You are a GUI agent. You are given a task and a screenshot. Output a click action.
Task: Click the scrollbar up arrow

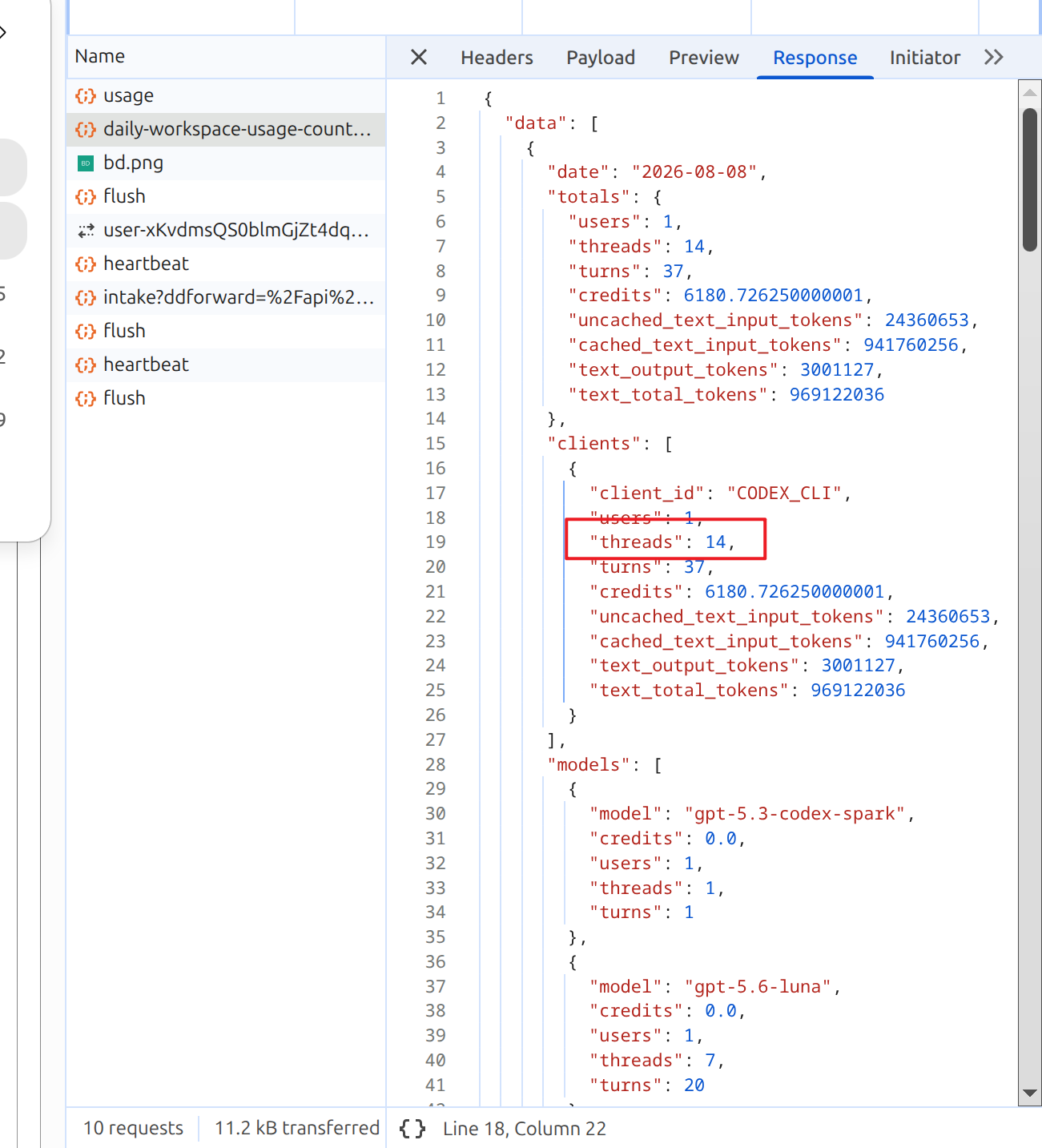tap(1030, 92)
